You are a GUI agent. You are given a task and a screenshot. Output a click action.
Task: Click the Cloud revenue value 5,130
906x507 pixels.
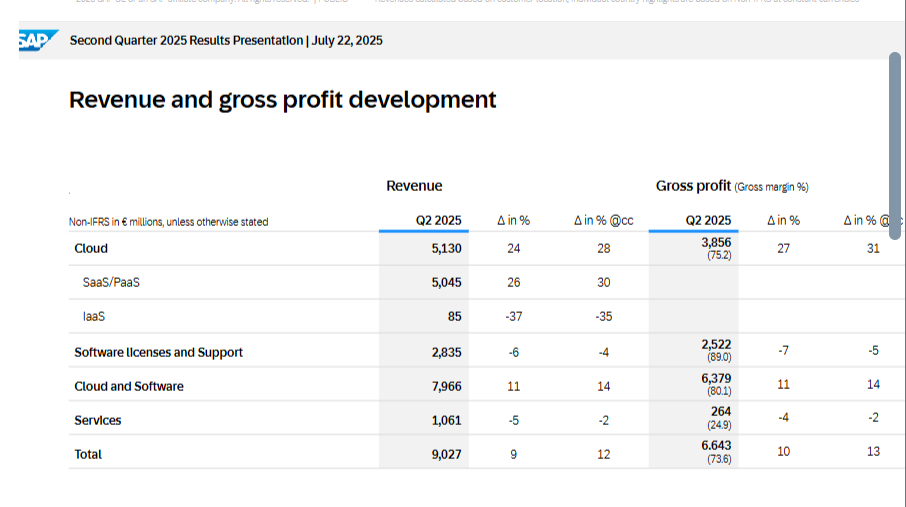[x=446, y=249]
